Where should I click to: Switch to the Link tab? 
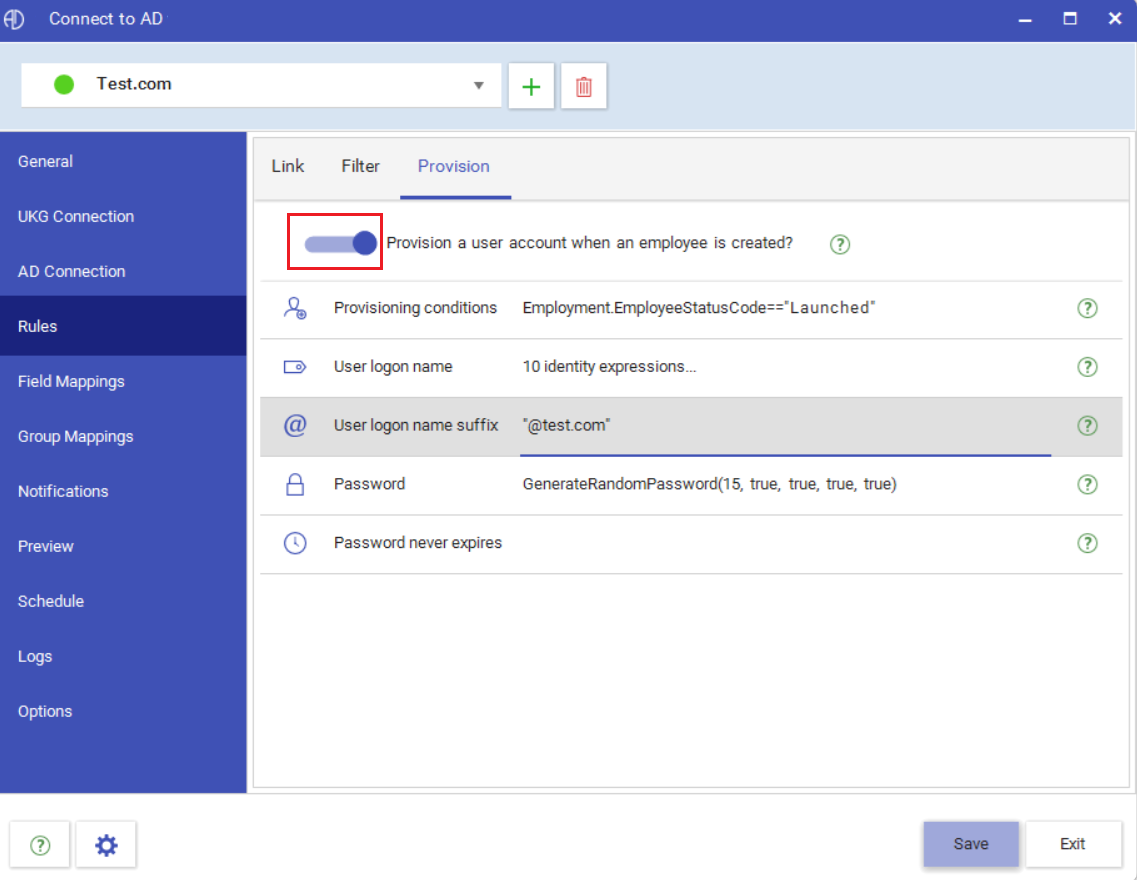click(x=288, y=166)
